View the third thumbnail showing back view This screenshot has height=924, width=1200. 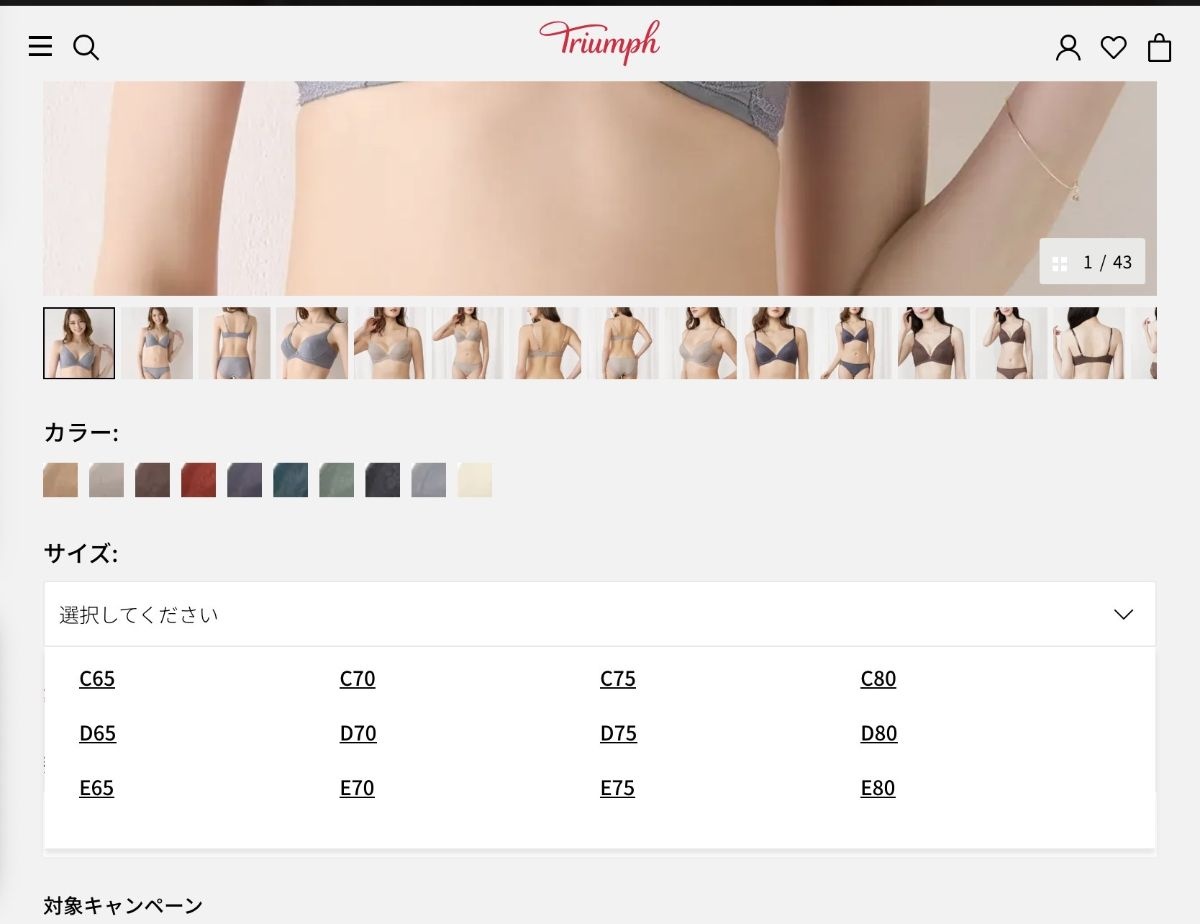pos(234,343)
